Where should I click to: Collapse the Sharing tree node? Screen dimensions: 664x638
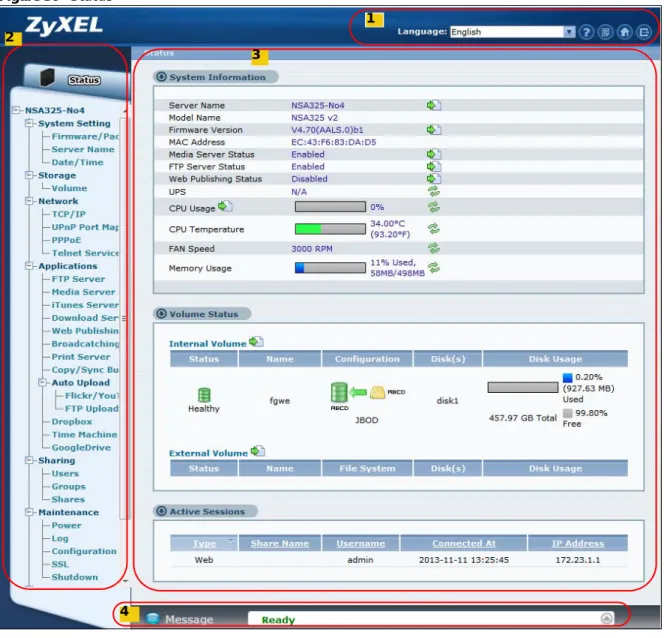(x=29, y=460)
